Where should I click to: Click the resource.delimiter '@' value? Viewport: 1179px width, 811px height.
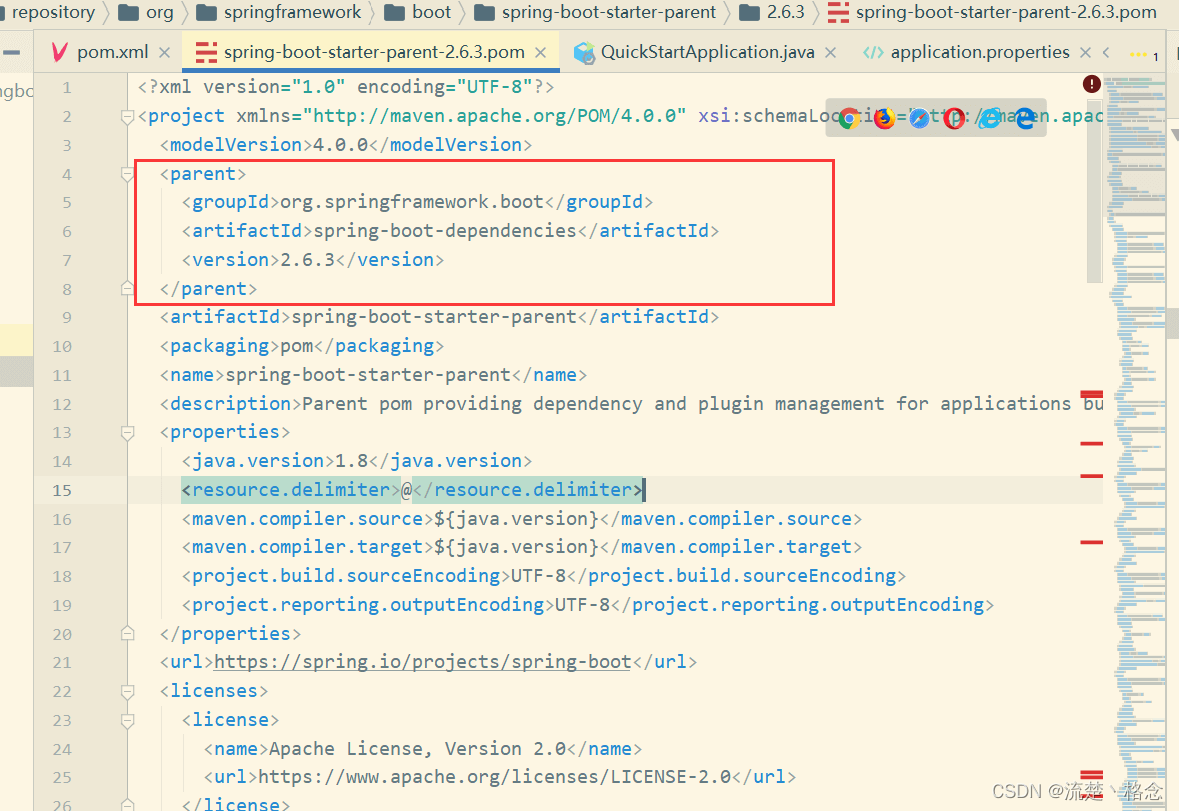407,490
